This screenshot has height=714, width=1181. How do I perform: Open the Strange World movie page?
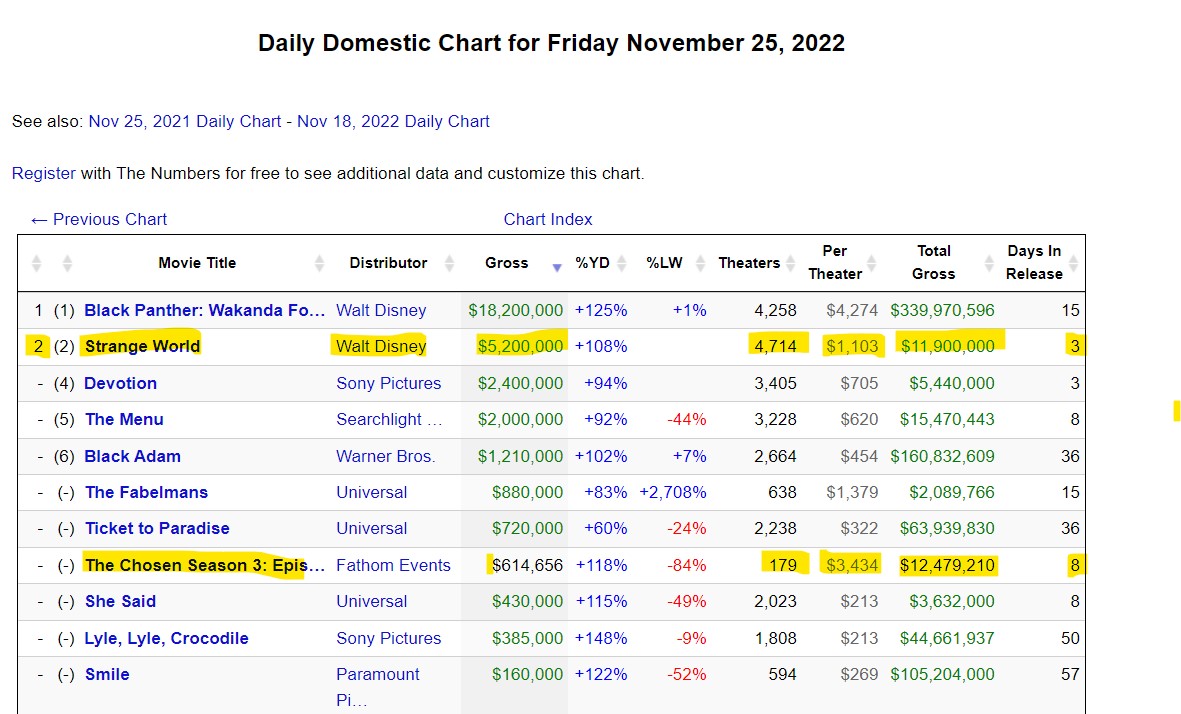(x=143, y=346)
